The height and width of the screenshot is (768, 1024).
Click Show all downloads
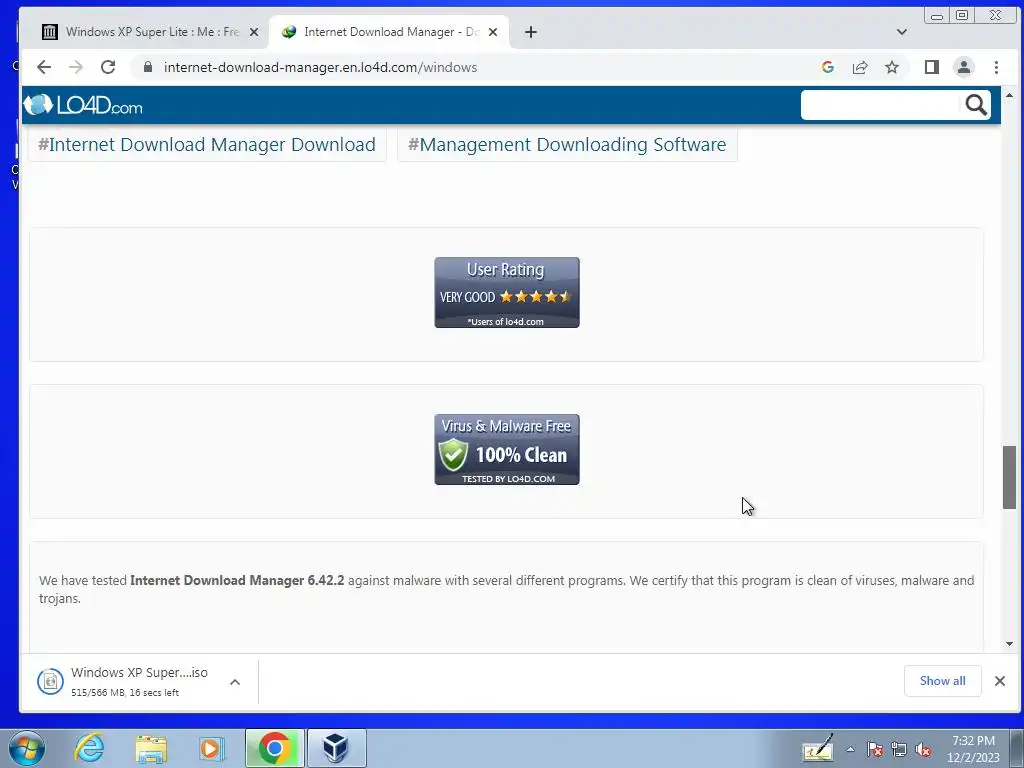(x=942, y=681)
